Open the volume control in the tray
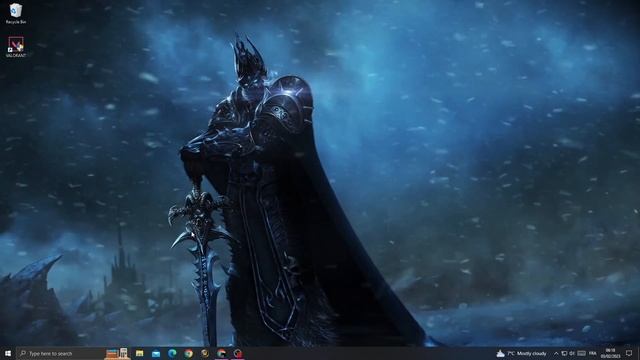The width and height of the screenshot is (640, 360). [572, 353]
